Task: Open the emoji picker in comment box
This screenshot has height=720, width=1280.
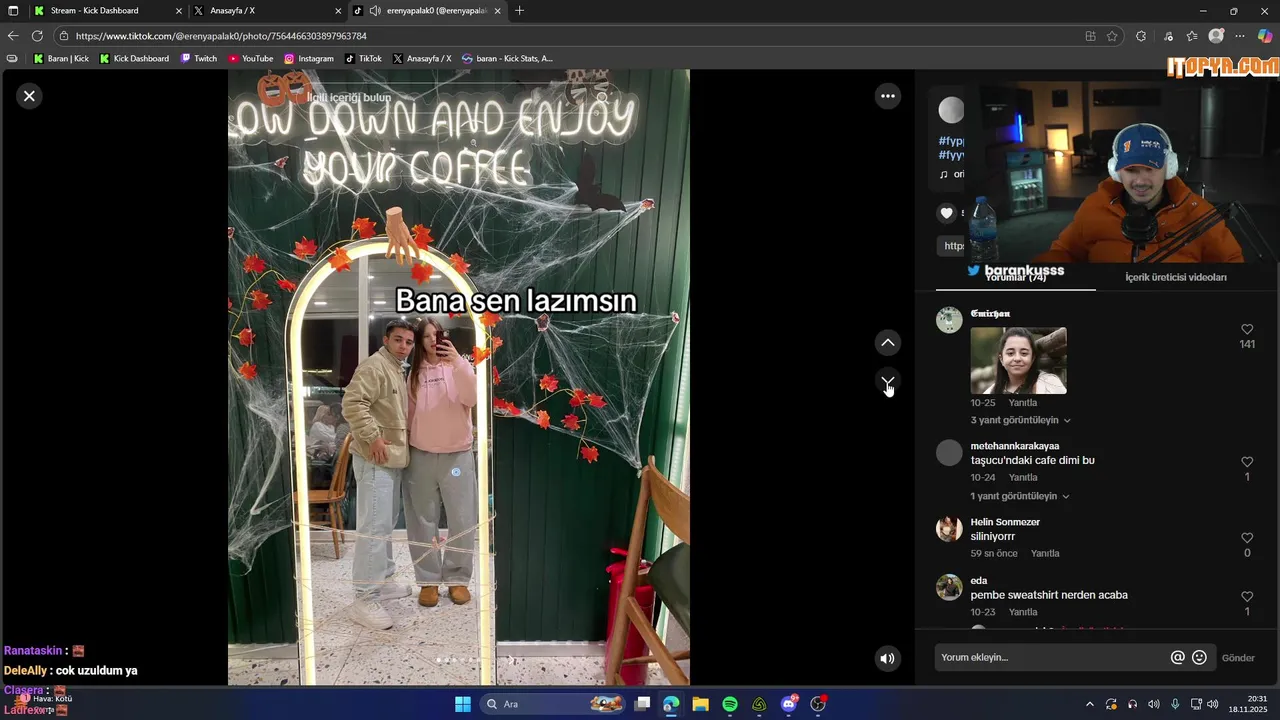Action: click(1199, 657)
